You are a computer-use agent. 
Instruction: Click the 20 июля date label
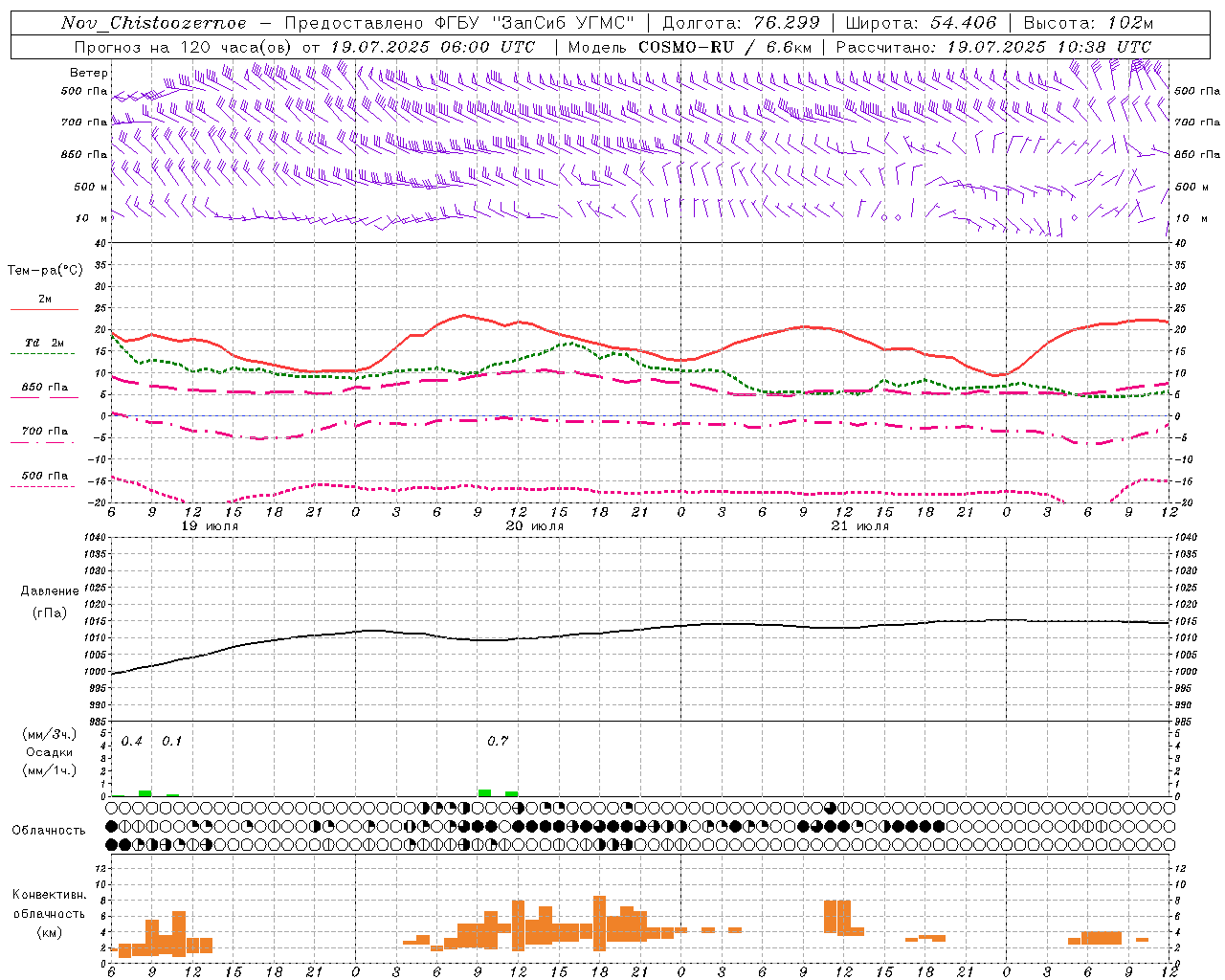535,526
